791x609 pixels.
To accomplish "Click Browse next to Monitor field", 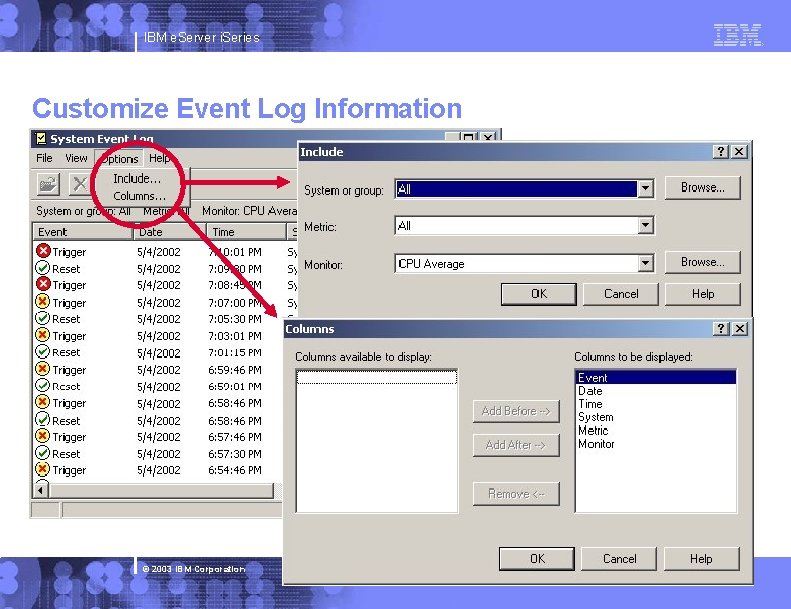I will click(703, 262).
